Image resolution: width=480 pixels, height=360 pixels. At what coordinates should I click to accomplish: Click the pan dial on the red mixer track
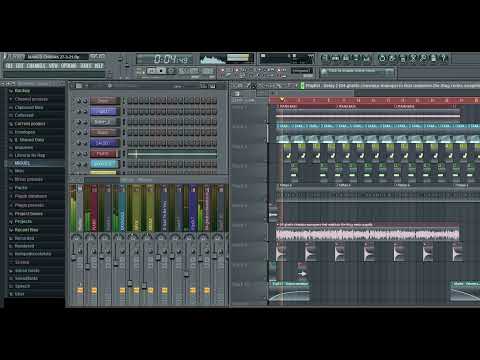pos(91,238)
